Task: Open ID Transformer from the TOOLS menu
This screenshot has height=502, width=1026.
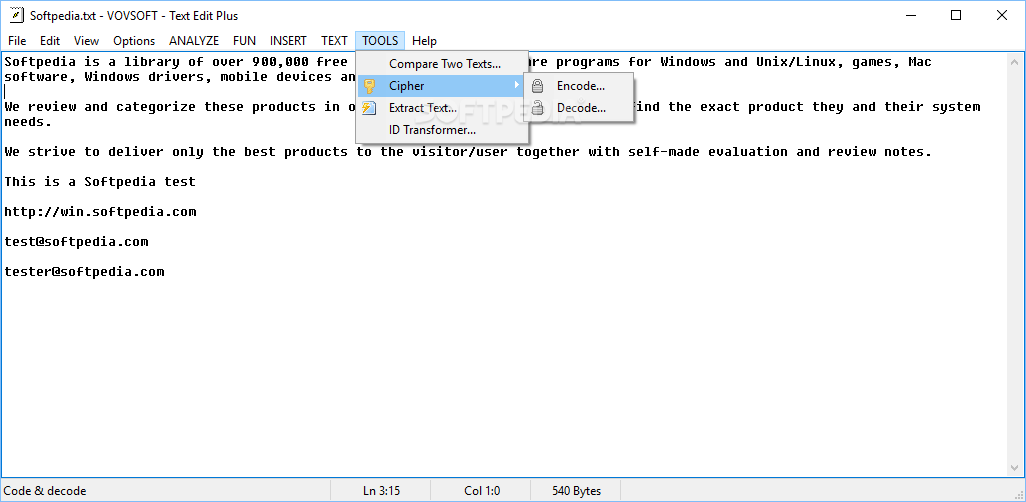Action: click(x=442, y=130)
